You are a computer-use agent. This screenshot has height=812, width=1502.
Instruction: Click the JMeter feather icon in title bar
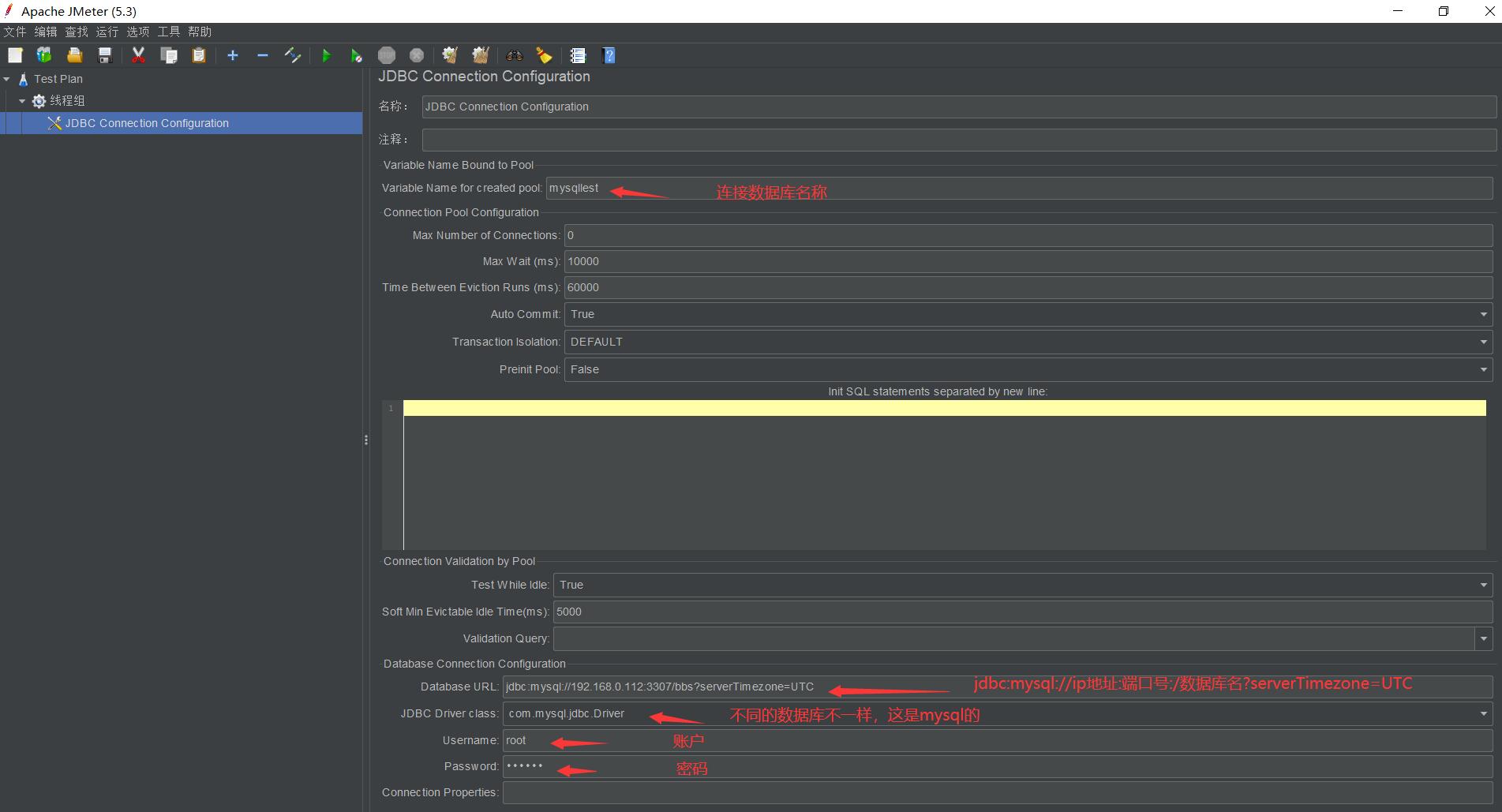click(9, 11)
